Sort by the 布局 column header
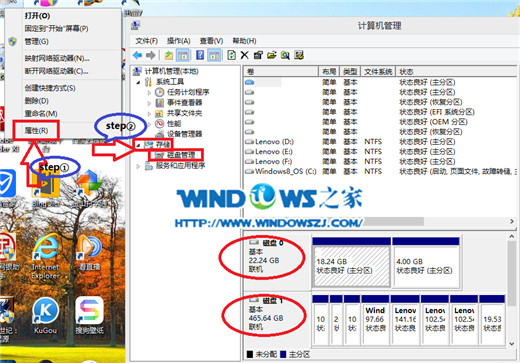 329,71
